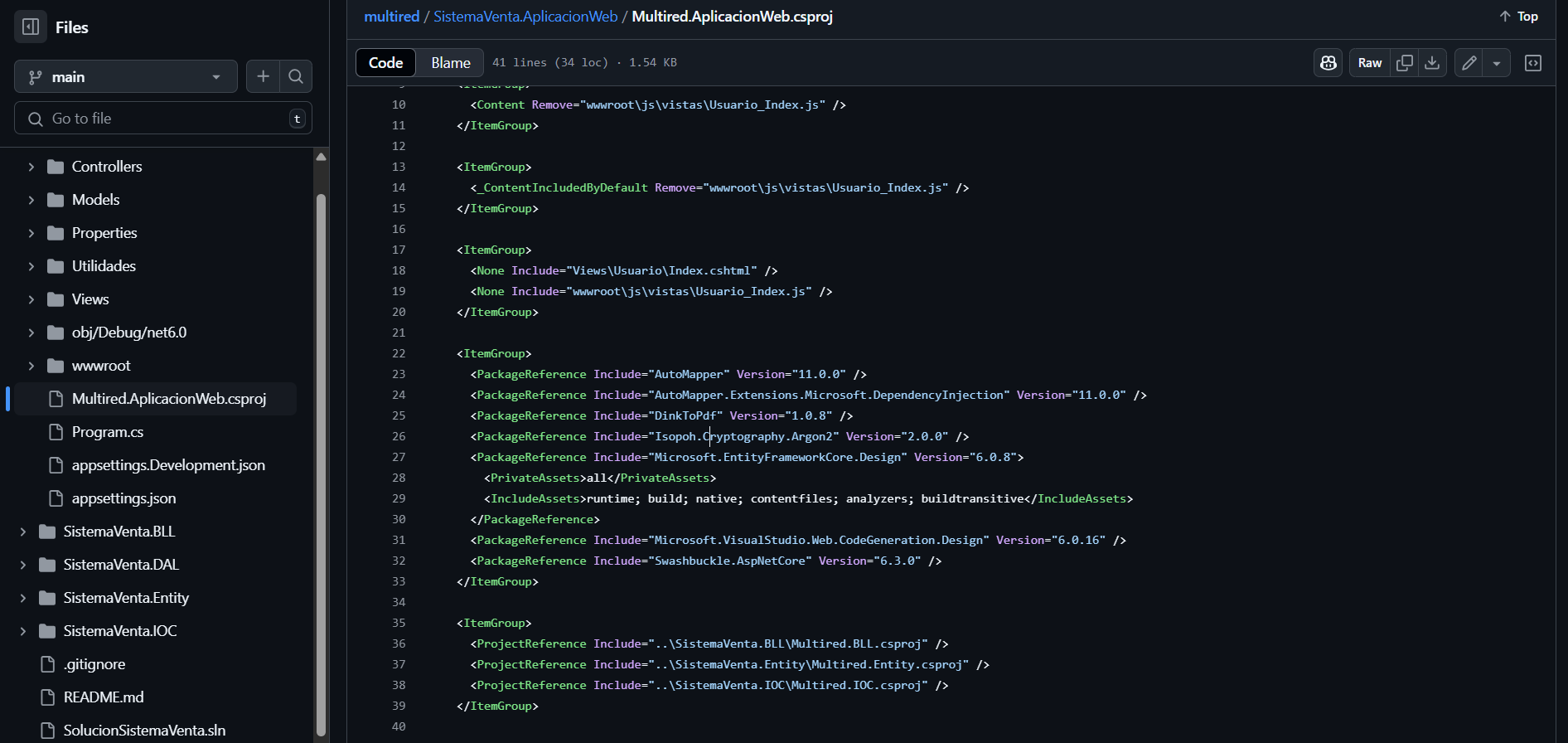
Task: Add a new file with plus icon
Action: point(263,76)
